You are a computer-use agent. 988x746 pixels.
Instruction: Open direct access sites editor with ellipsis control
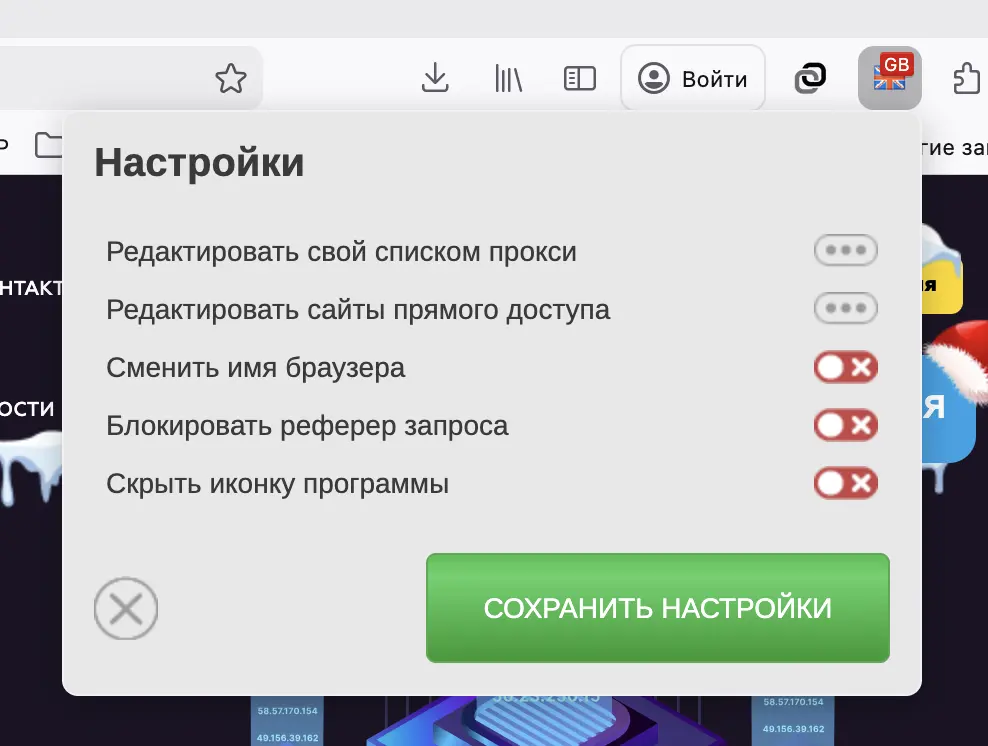[x=845, y=309]
